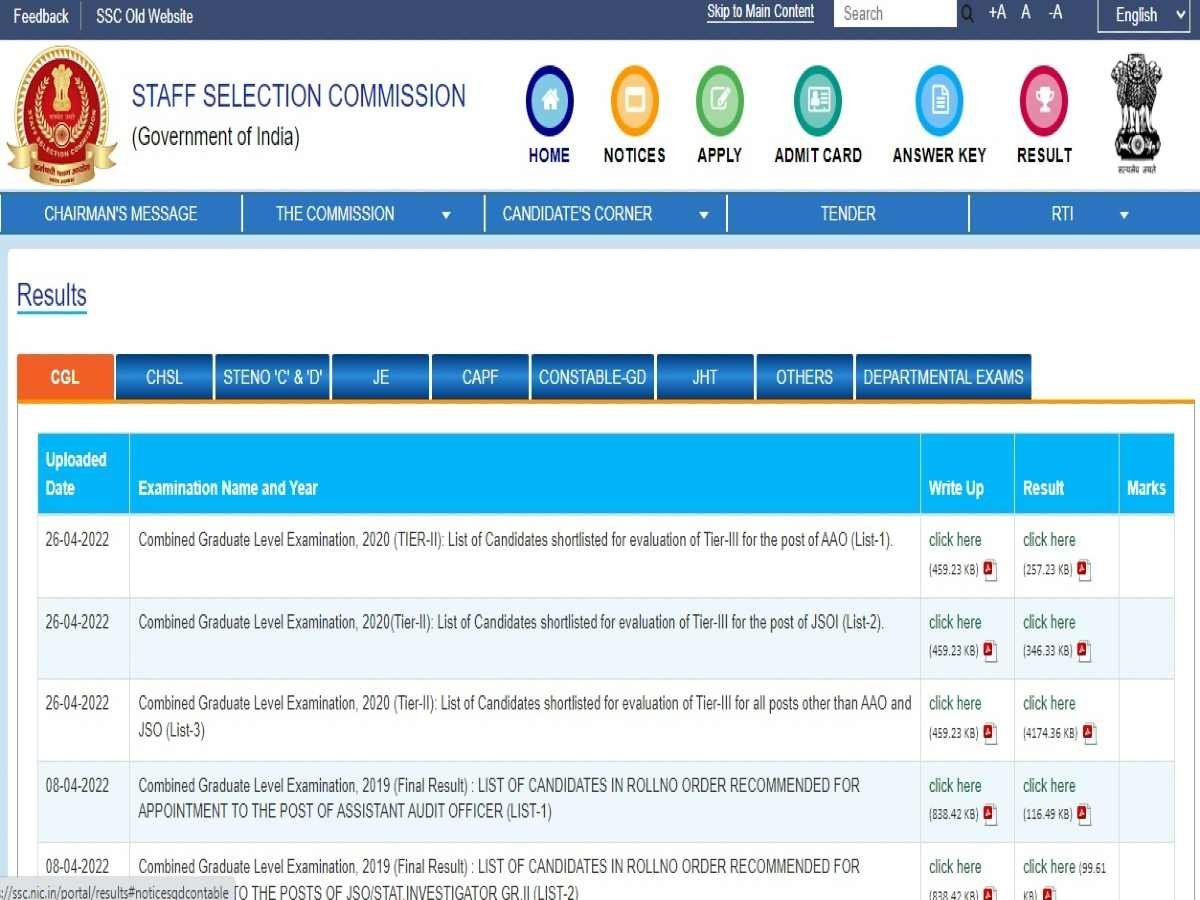Image resolution: width=1200 pixels, height=900 pixels.
Task: Select the CGL tab
Action: (65, 377)
